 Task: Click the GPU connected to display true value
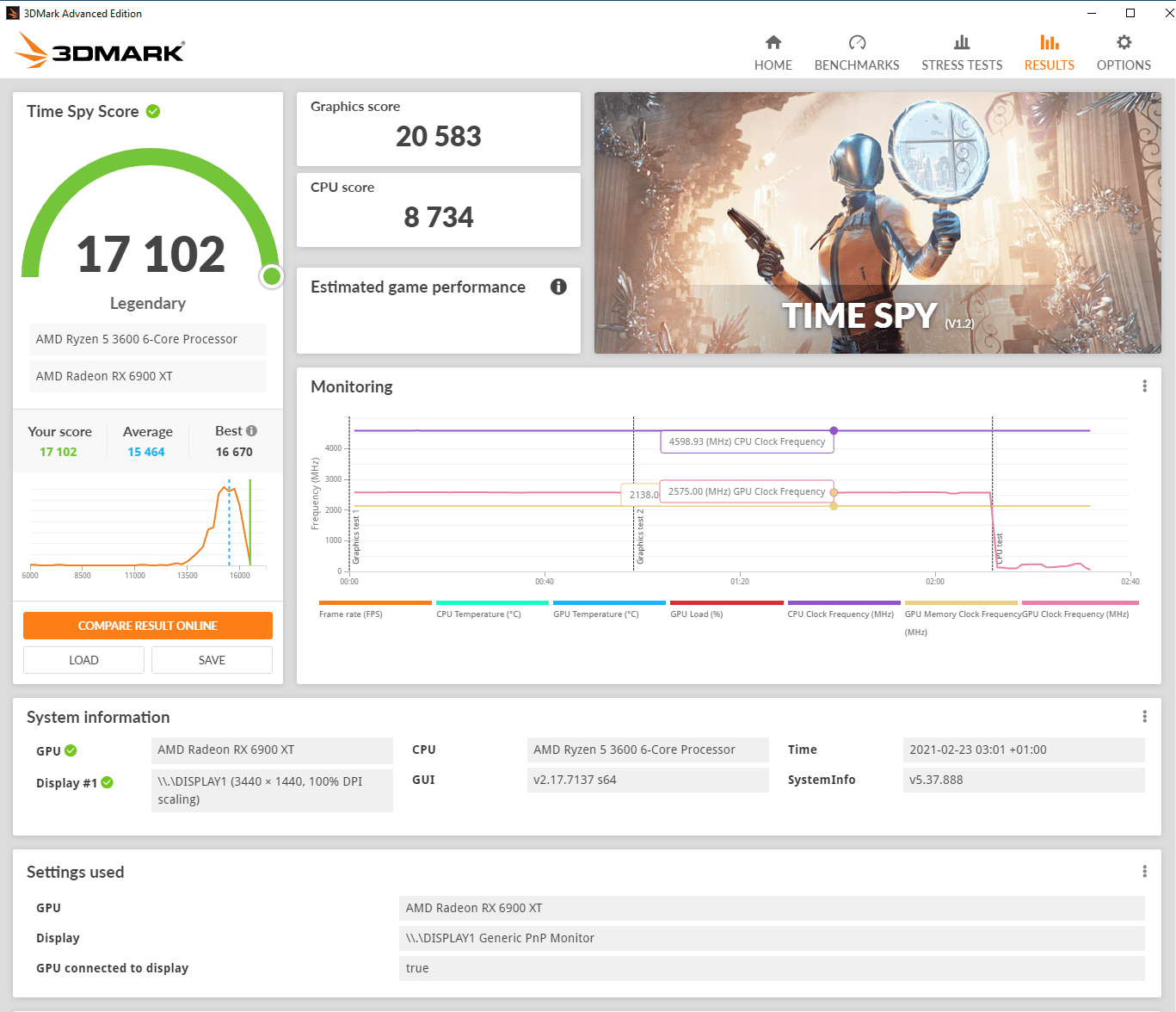pyautogui.click(x=772, y=968)
